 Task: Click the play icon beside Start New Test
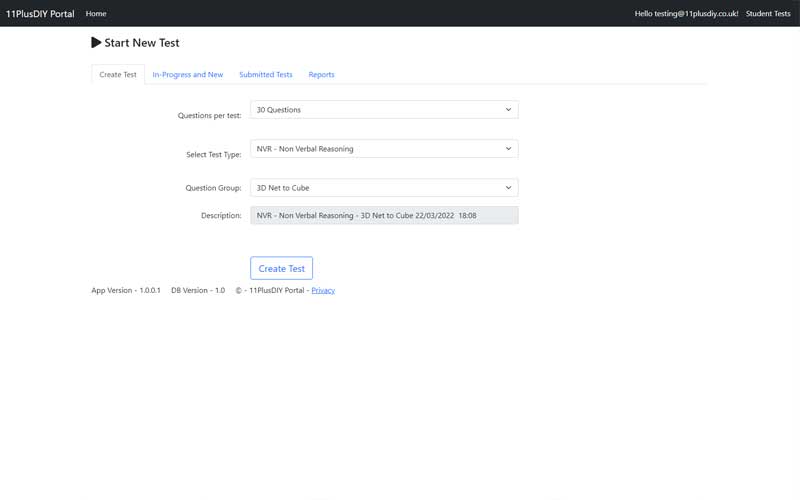96,43
